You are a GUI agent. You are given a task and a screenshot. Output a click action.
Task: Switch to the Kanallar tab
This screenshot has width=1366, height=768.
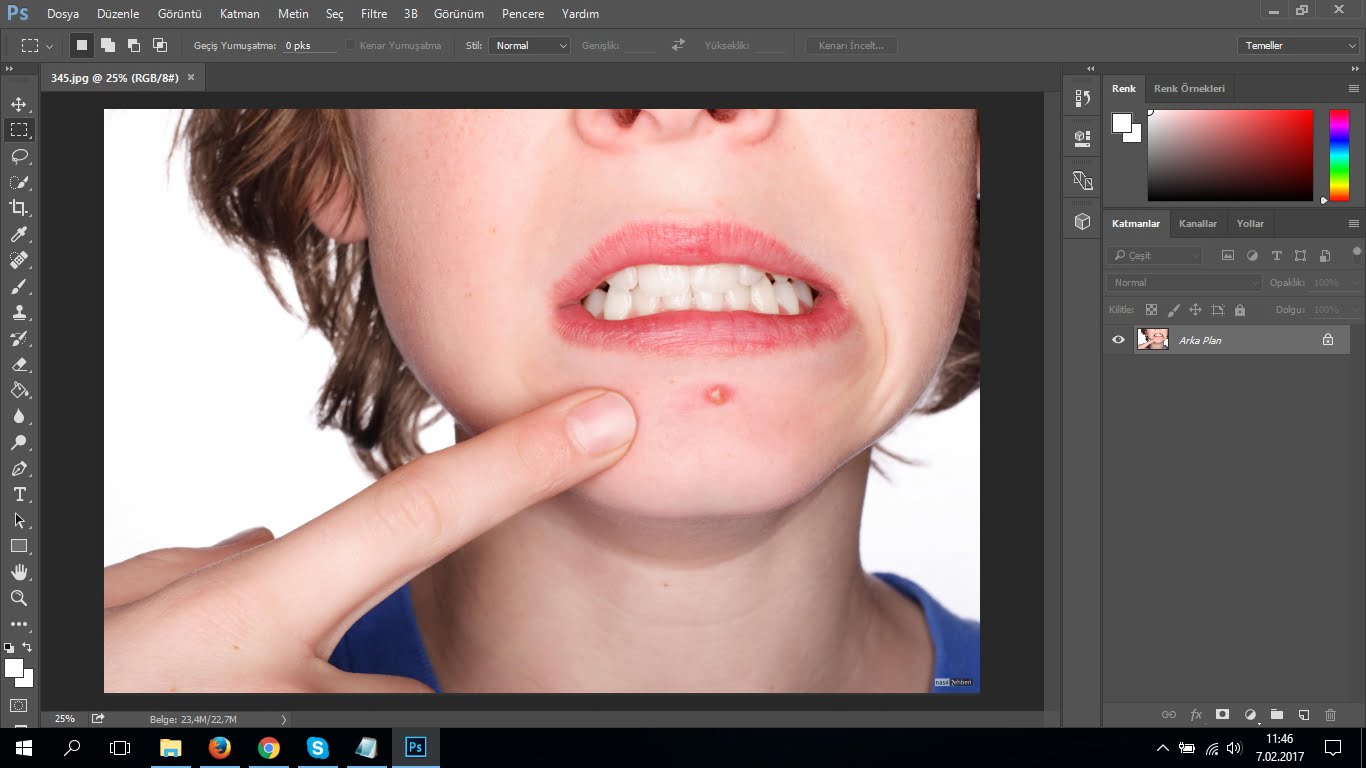point(1198,223)
